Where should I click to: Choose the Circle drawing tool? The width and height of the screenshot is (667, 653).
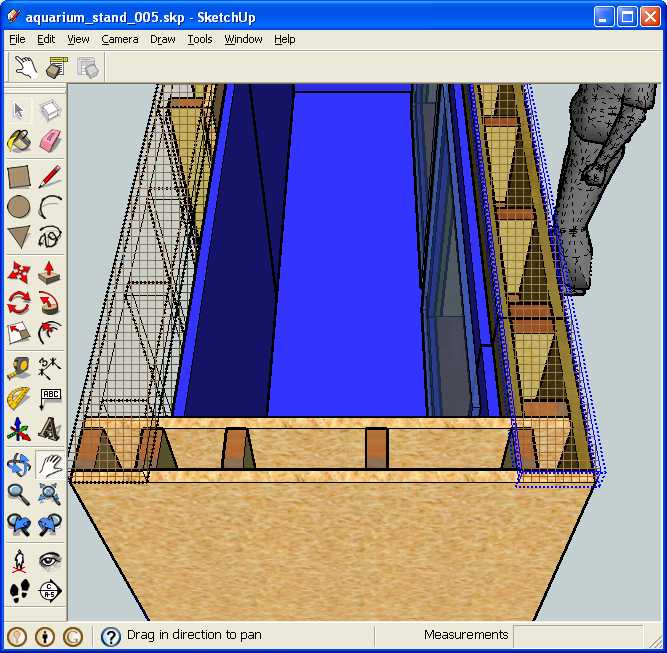19,207
